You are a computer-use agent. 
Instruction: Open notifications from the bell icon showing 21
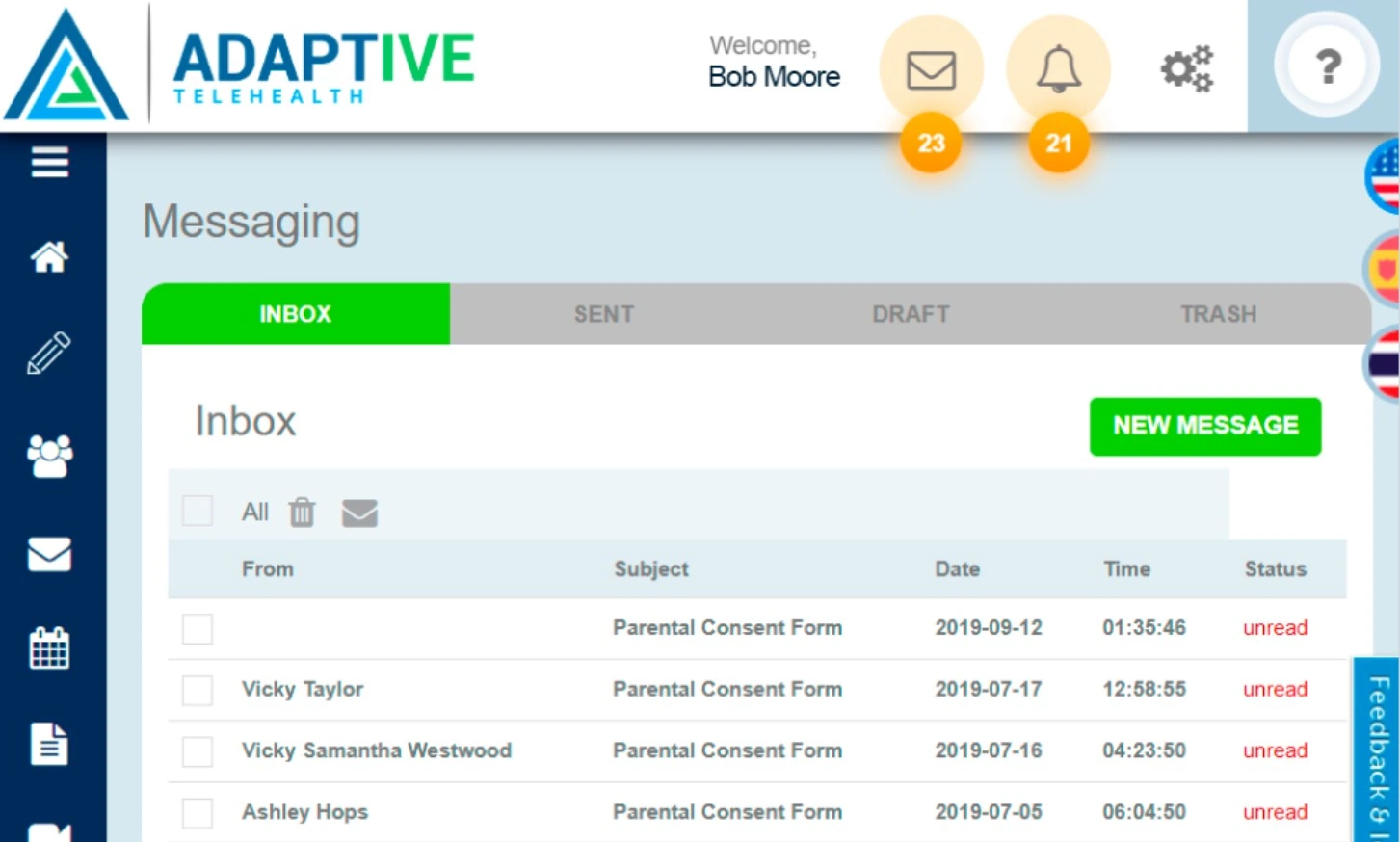click(x=1057, y=69)
